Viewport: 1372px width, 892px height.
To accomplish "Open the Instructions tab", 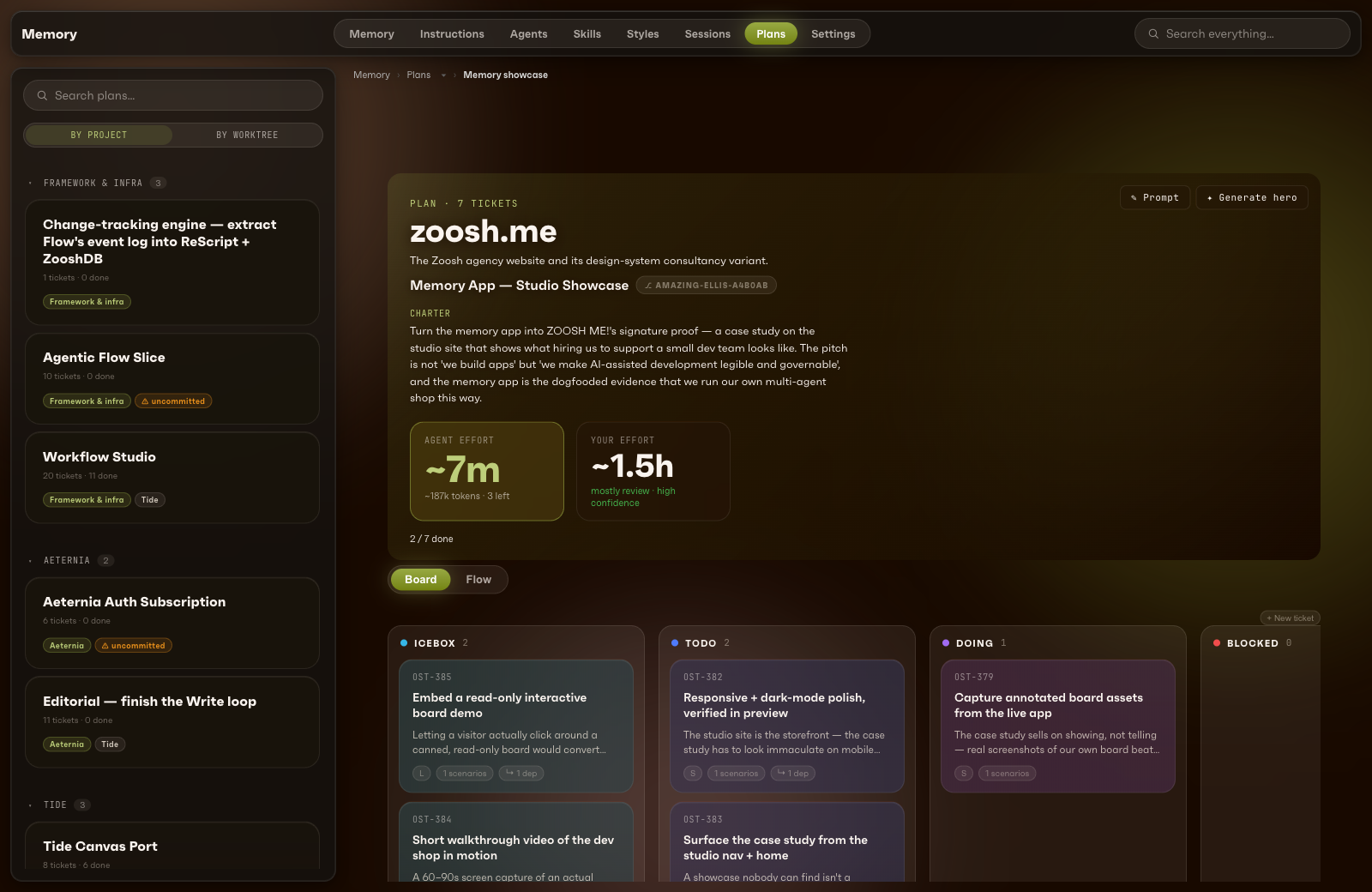I will [452, 34].
